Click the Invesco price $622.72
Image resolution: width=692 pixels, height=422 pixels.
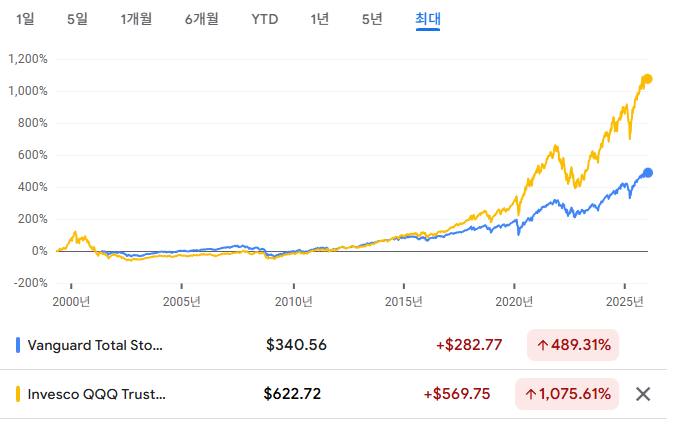coord(292,394)
